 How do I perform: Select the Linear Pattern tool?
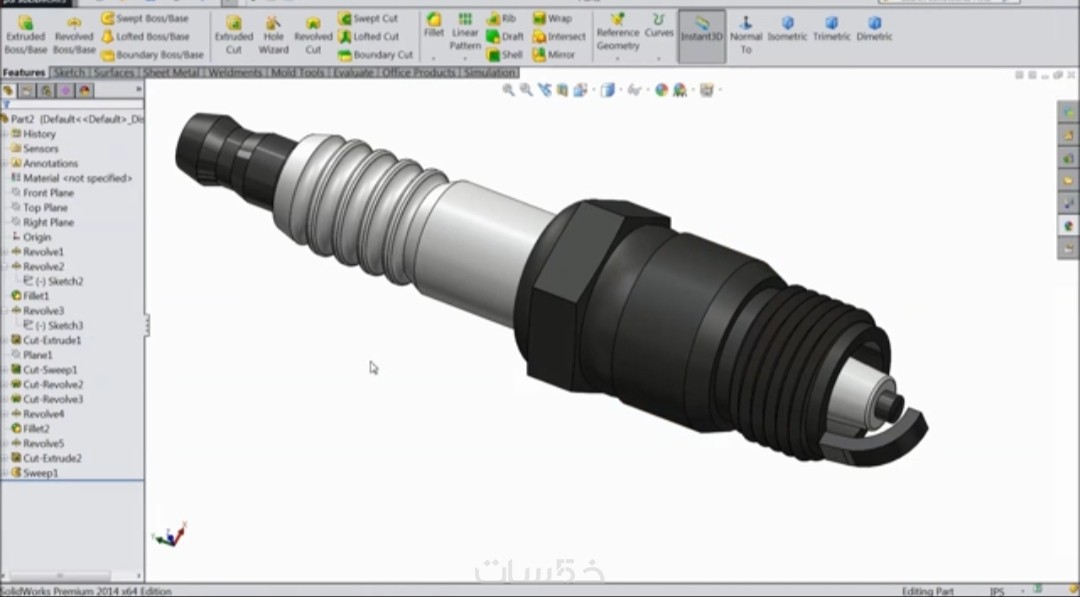point(465,32)
